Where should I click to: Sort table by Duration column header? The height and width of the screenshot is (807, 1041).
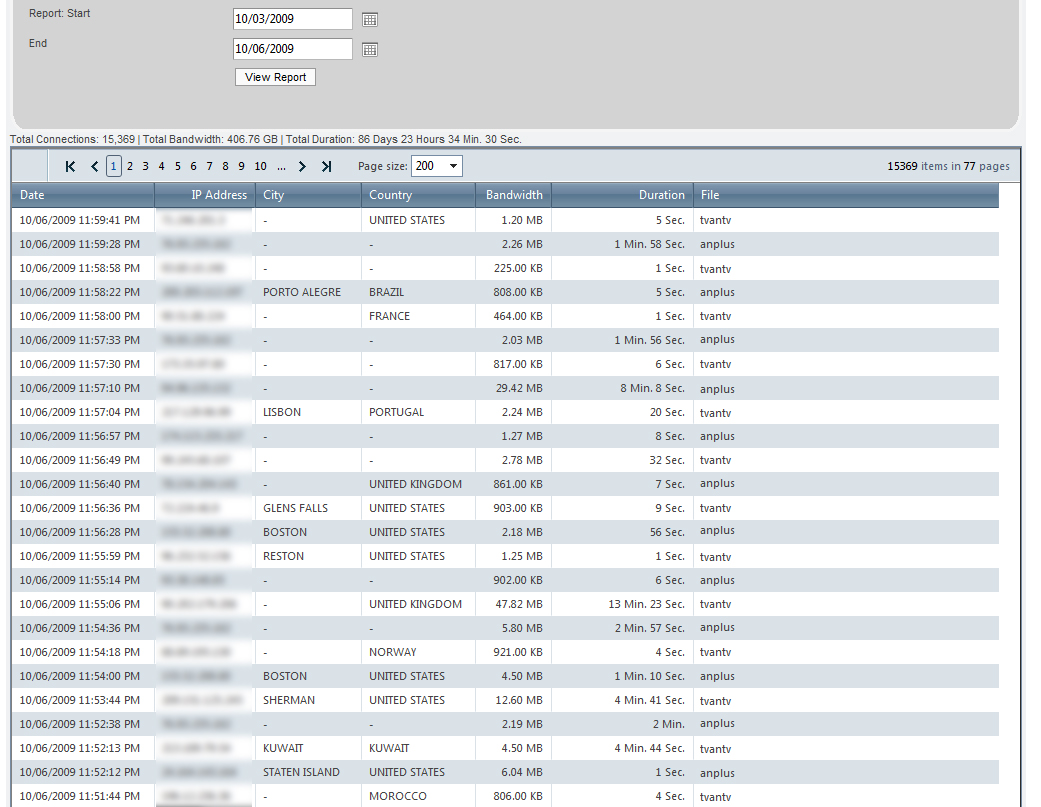point(662,195)
